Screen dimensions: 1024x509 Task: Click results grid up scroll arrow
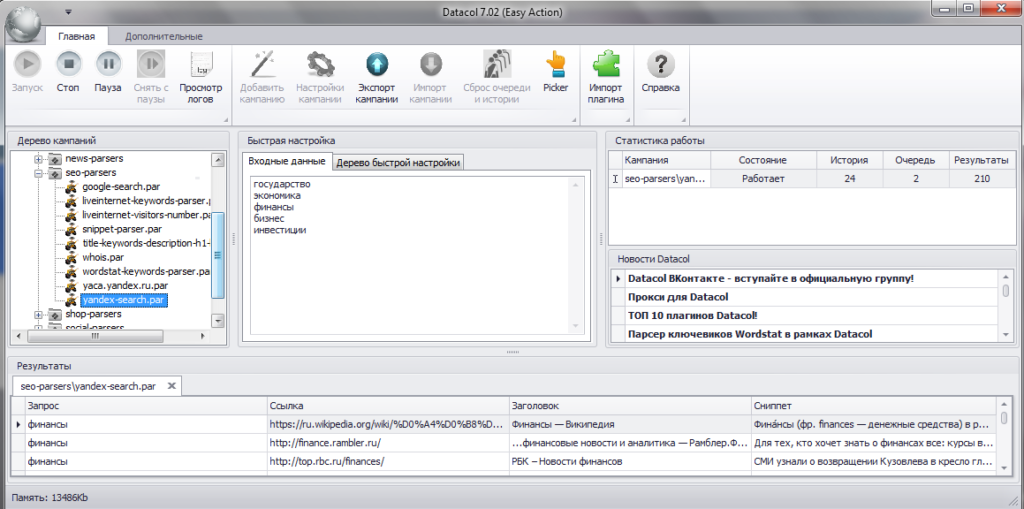click(x=1004, y=404)
